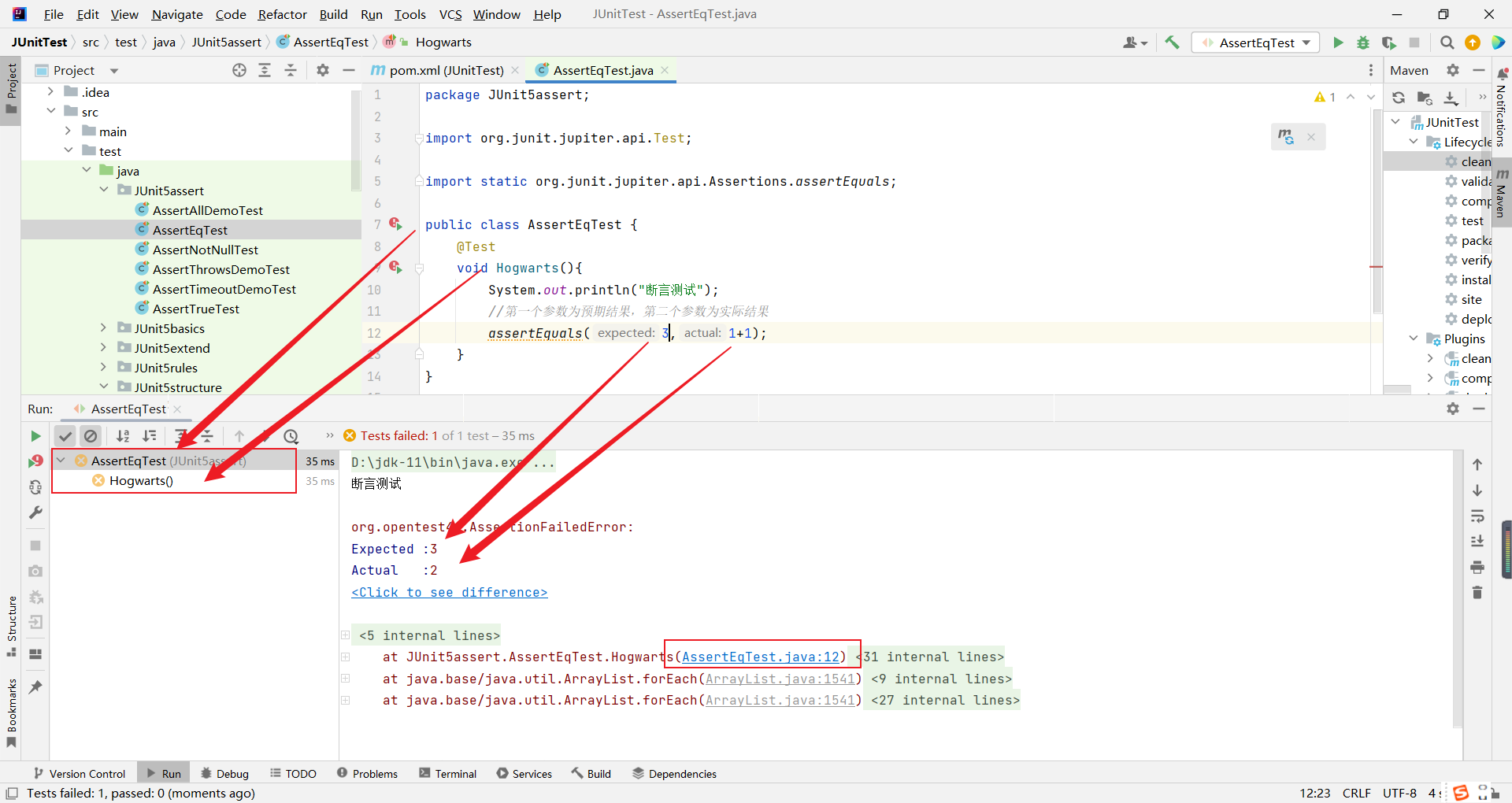Switch to the pom.xml (JUnitTest) tab

tap(446, 70)
